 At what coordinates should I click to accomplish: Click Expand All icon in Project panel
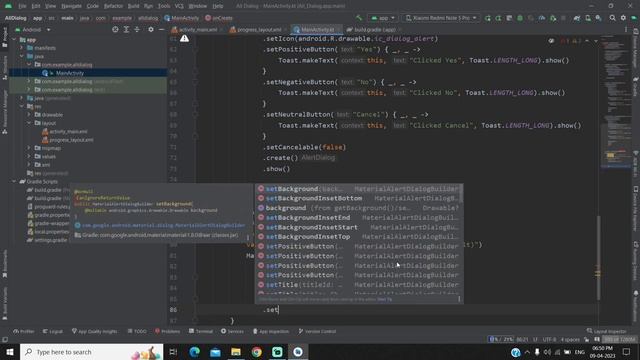[x=126, y=29]
